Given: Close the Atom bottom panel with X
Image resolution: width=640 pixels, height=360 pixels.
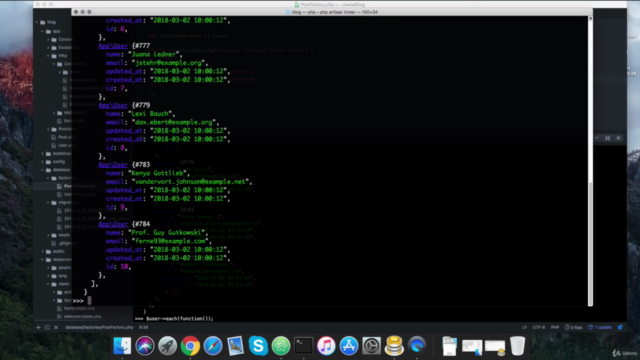Looking at the screenshot, I should [x=618, y=138].
